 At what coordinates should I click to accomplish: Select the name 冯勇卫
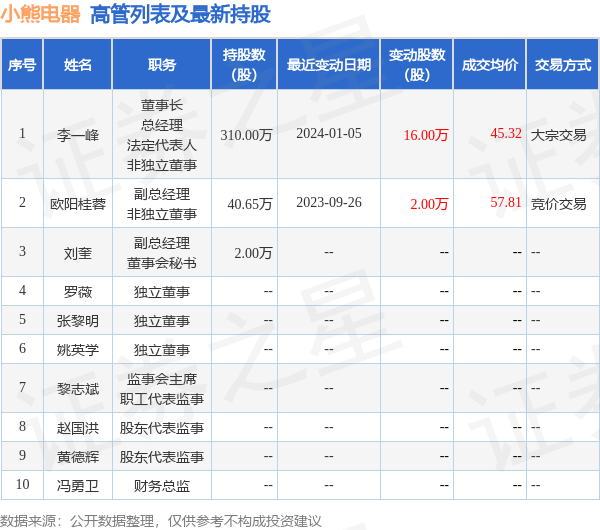[x=78, y=486]
